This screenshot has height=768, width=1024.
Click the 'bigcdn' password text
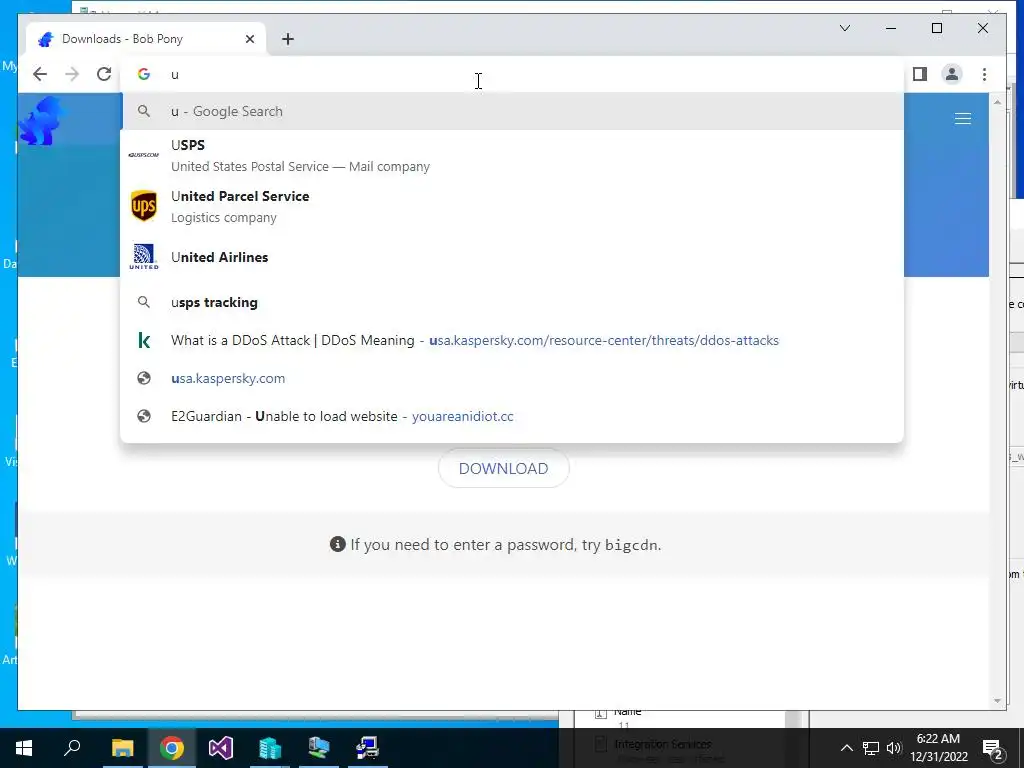pos(632,545)
